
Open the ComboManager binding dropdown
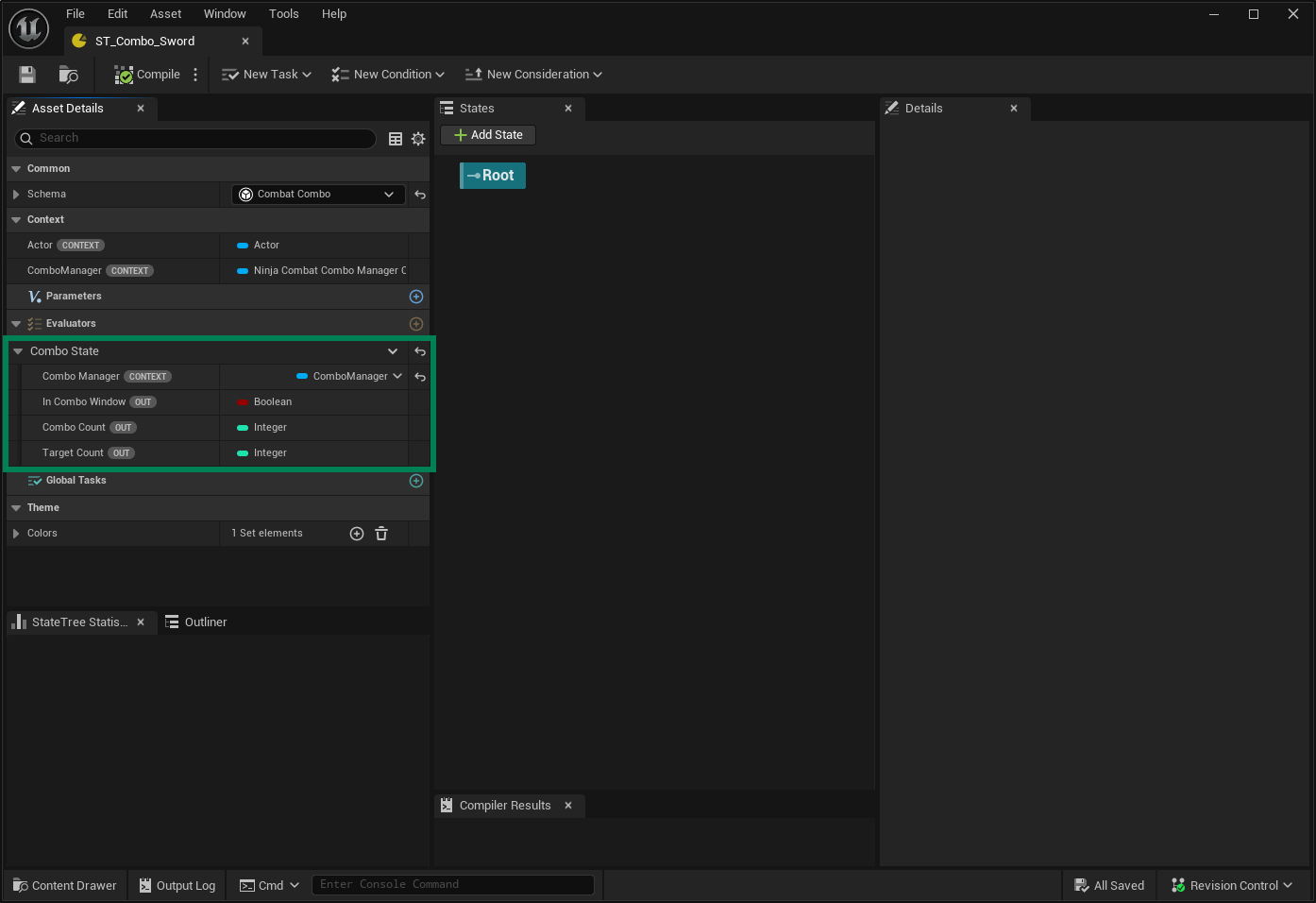coord(350,377)
